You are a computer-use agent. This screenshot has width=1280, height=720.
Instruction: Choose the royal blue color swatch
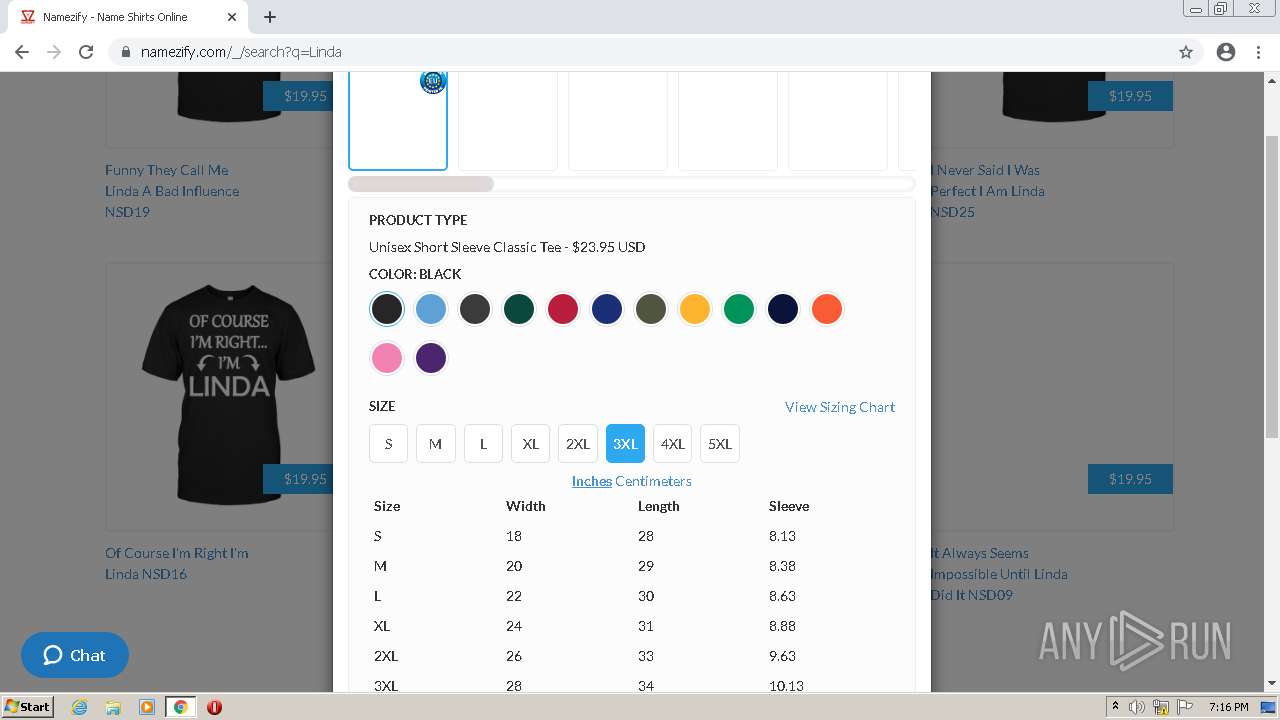(607, 309)
